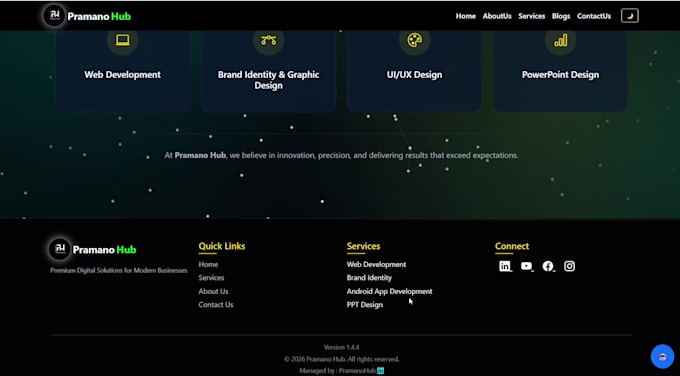This screenshot has width=680, height=376.
Task: Open Services in the top navigation
Action: [x=531, y=16]
